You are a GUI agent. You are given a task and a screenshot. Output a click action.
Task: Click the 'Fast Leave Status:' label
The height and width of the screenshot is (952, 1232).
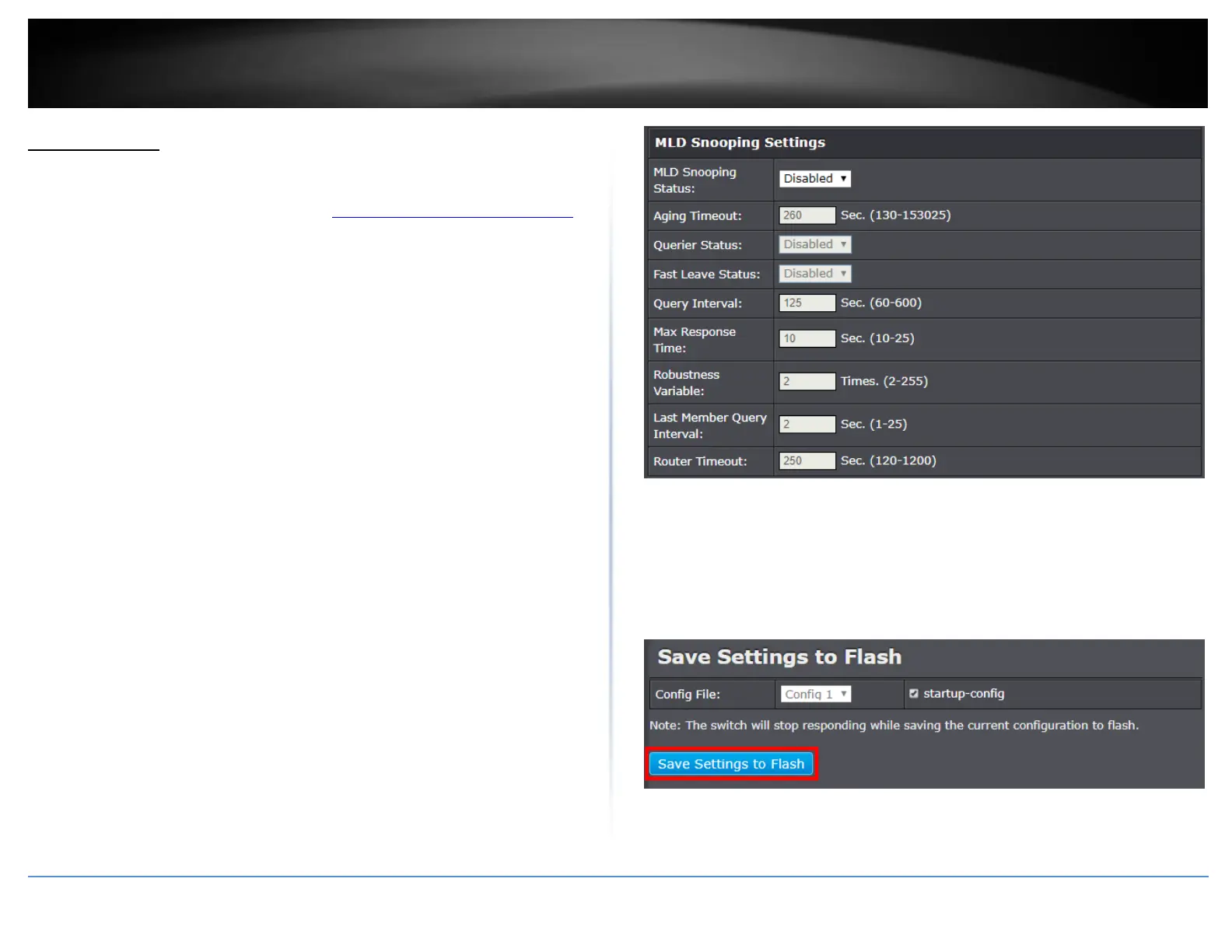tap(706, 275)
